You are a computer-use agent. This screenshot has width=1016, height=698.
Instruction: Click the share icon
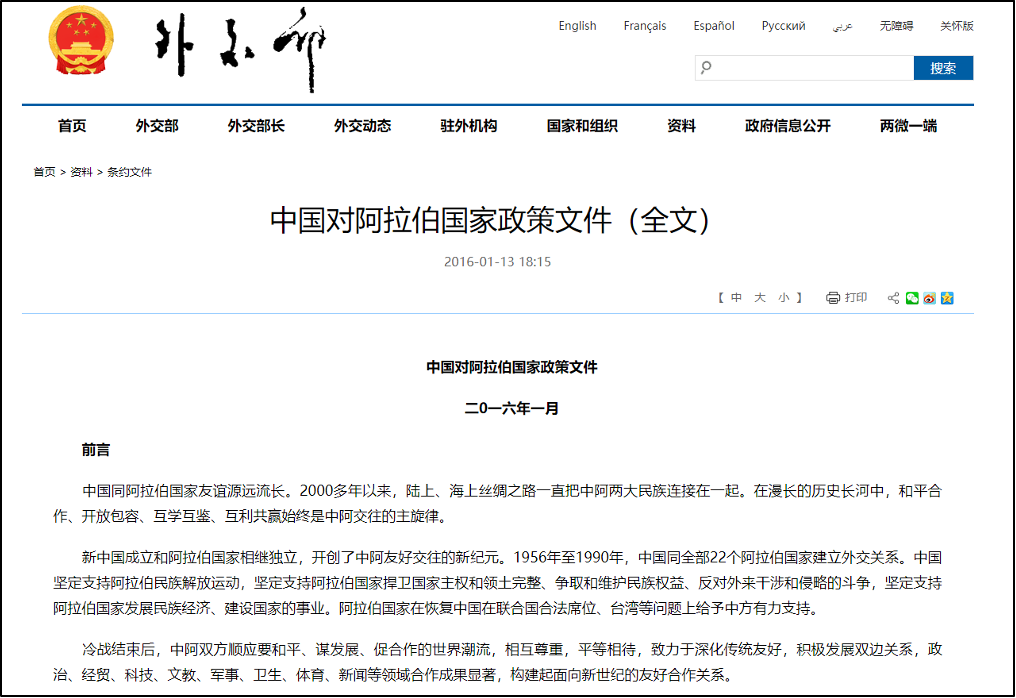893,298
